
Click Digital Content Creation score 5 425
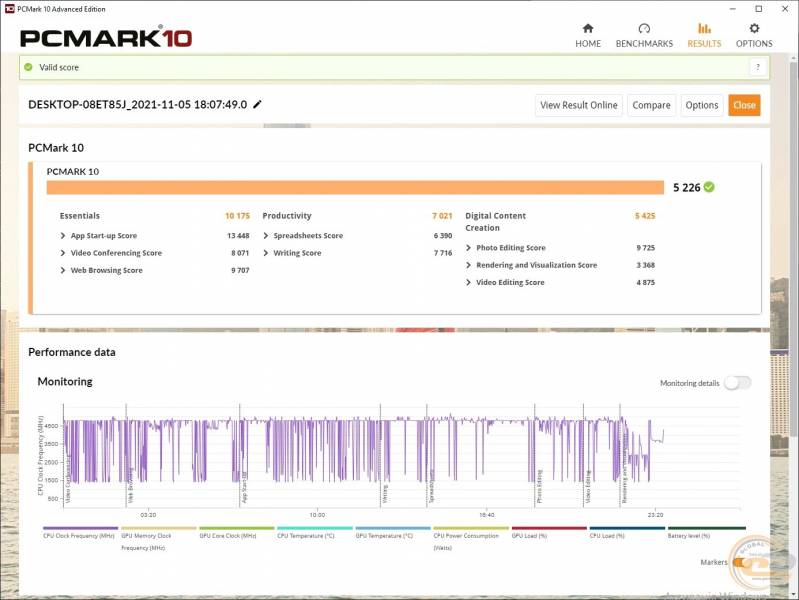pos(645,216)
